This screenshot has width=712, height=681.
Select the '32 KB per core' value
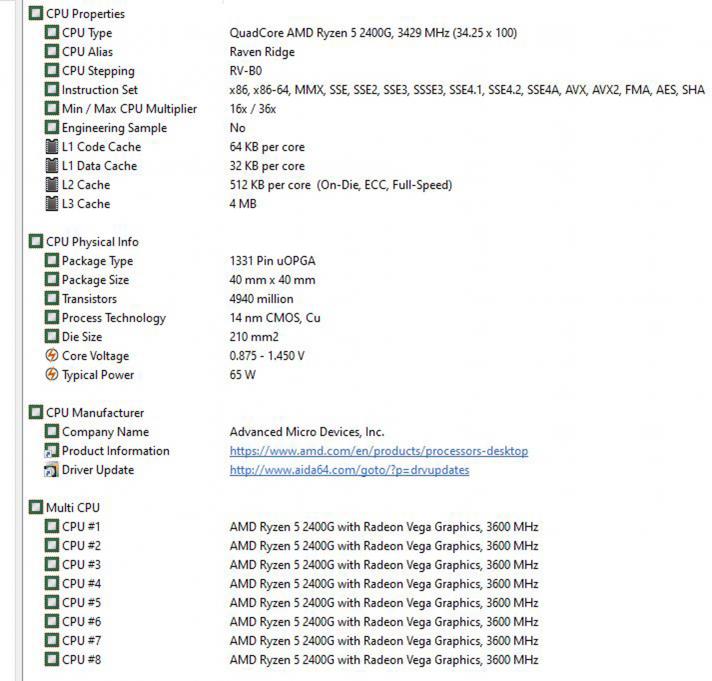[267, 166]
